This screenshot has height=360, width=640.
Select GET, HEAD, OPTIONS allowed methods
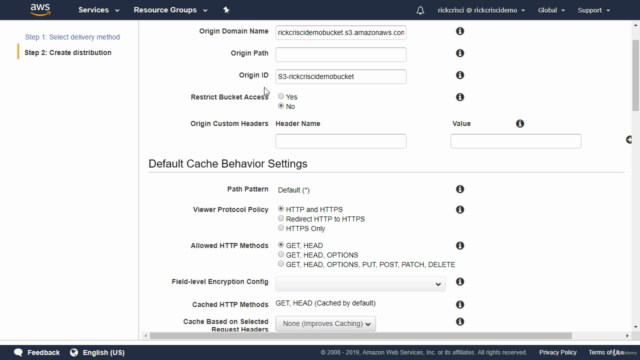click(x=281, y=255)
